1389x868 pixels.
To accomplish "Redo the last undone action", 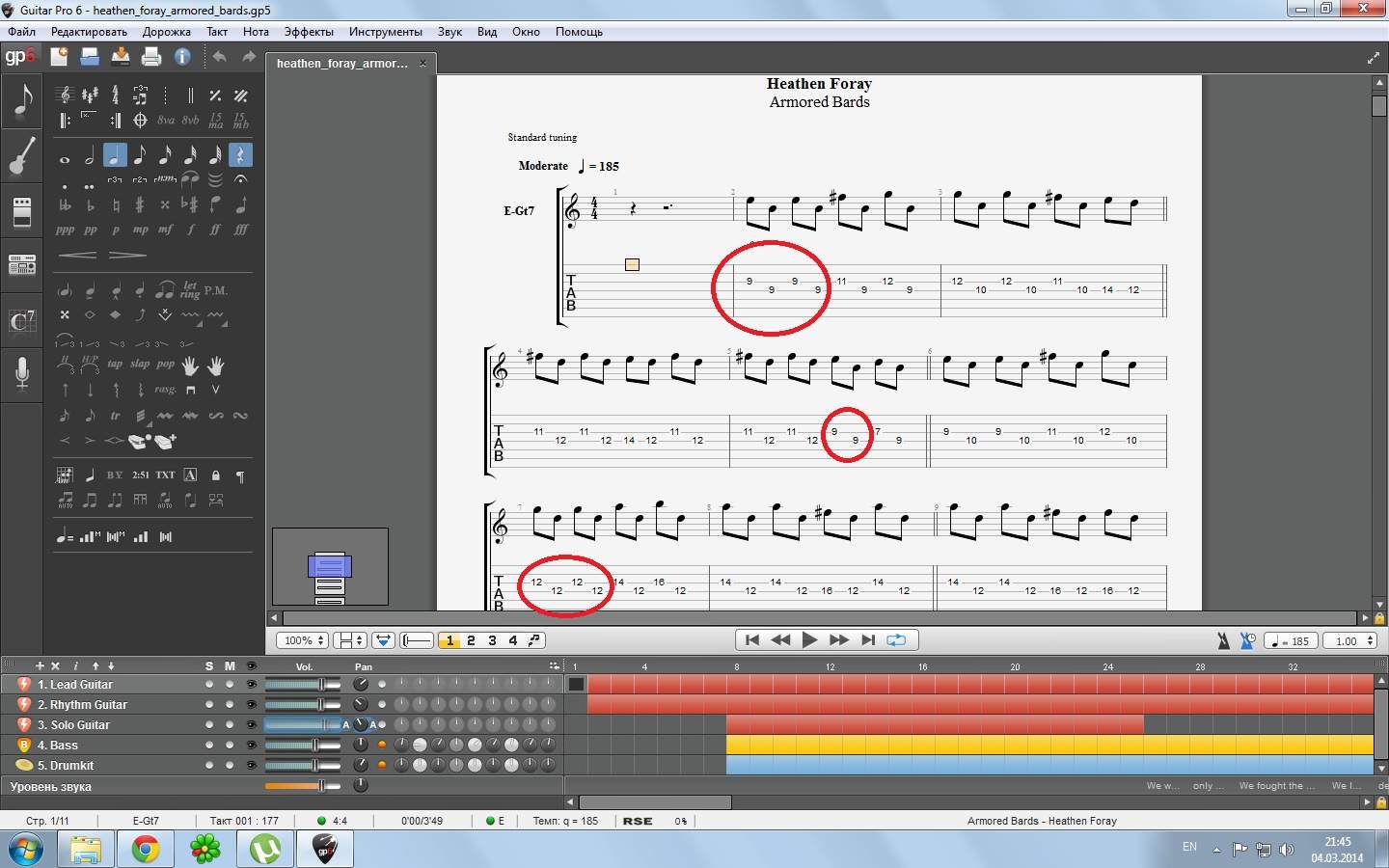I will tap(249, 57).
